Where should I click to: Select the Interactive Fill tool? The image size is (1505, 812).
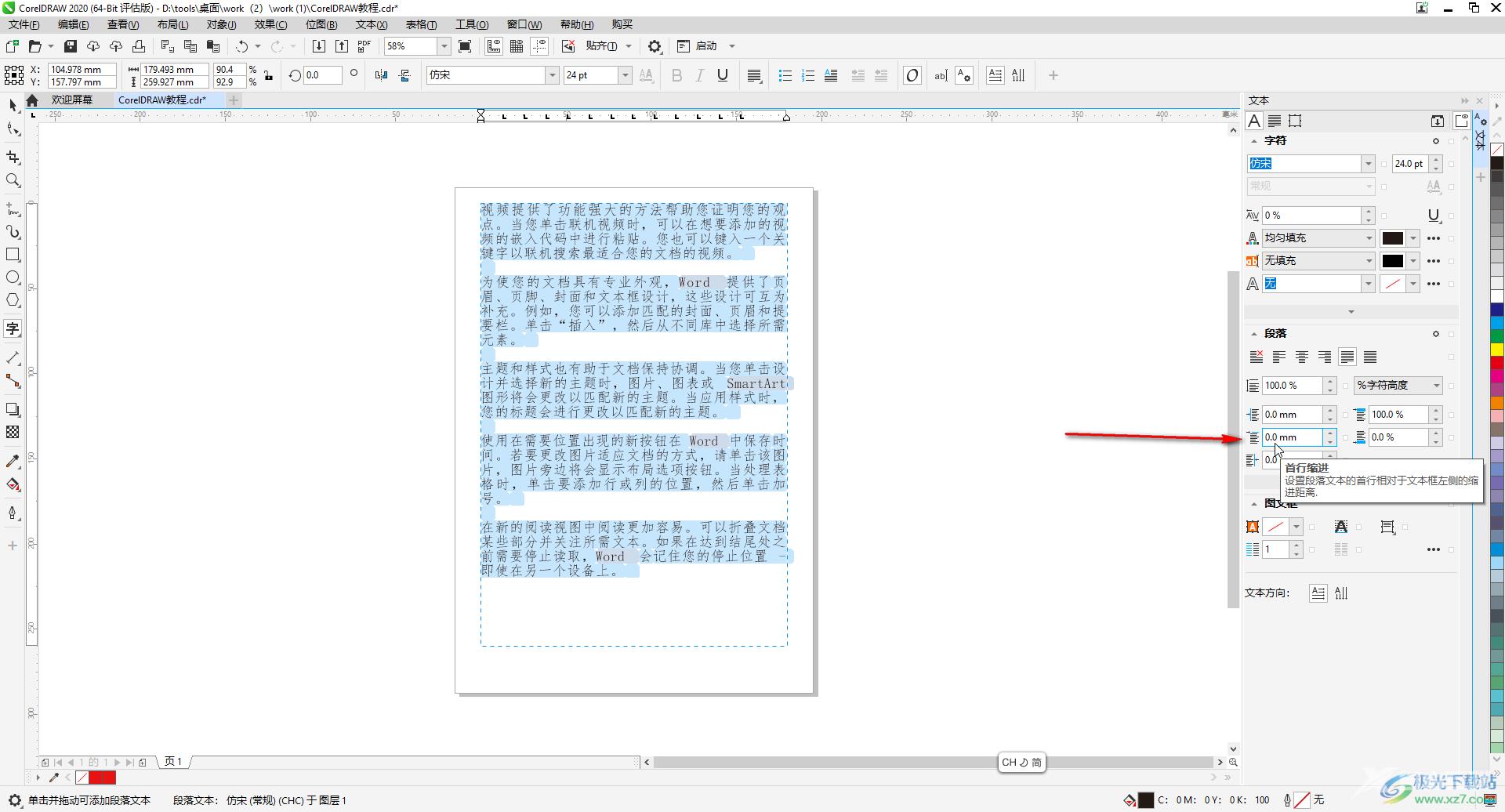[x=13, y=484]
